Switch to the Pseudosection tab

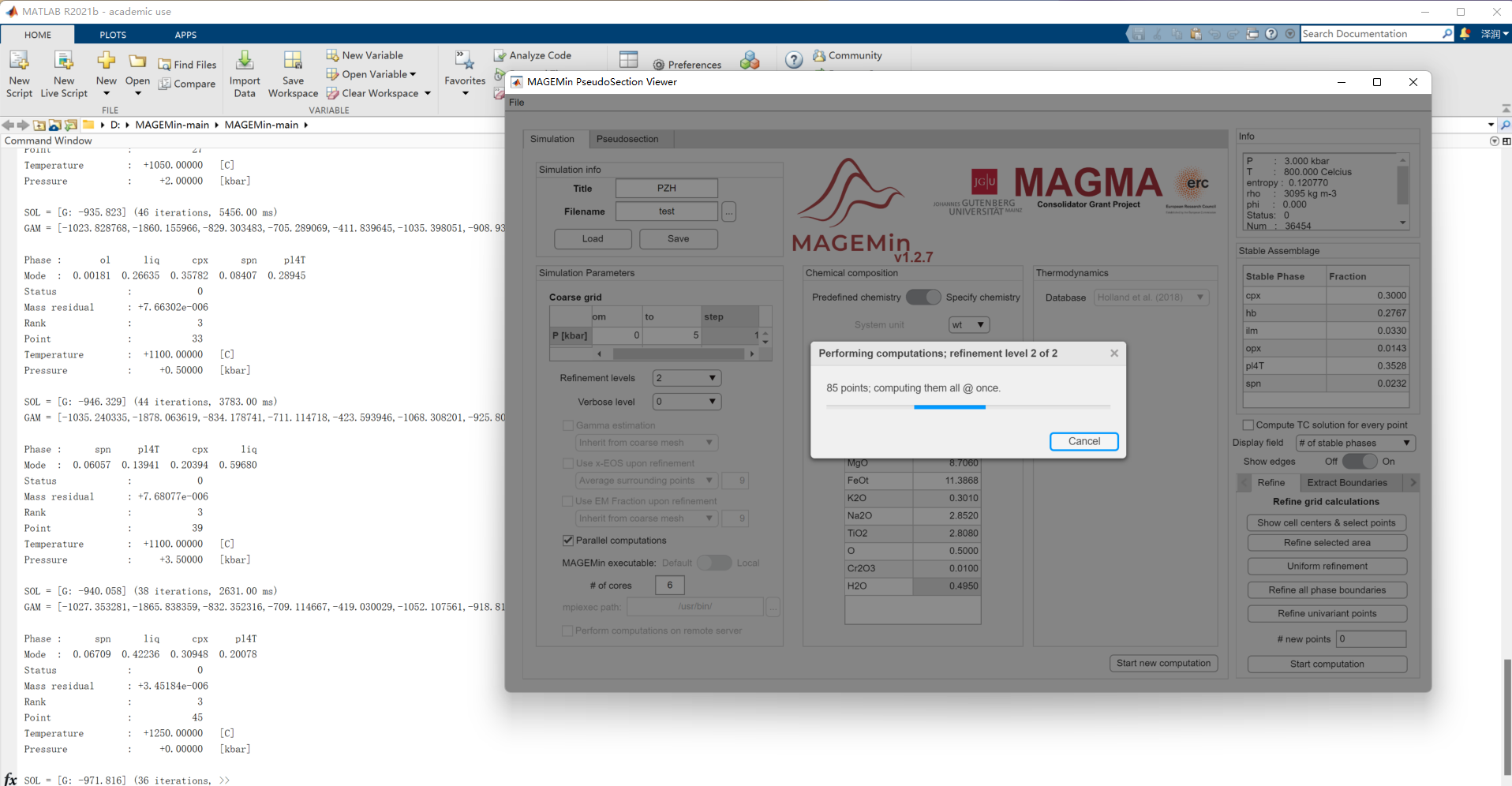tap(628, 139)
